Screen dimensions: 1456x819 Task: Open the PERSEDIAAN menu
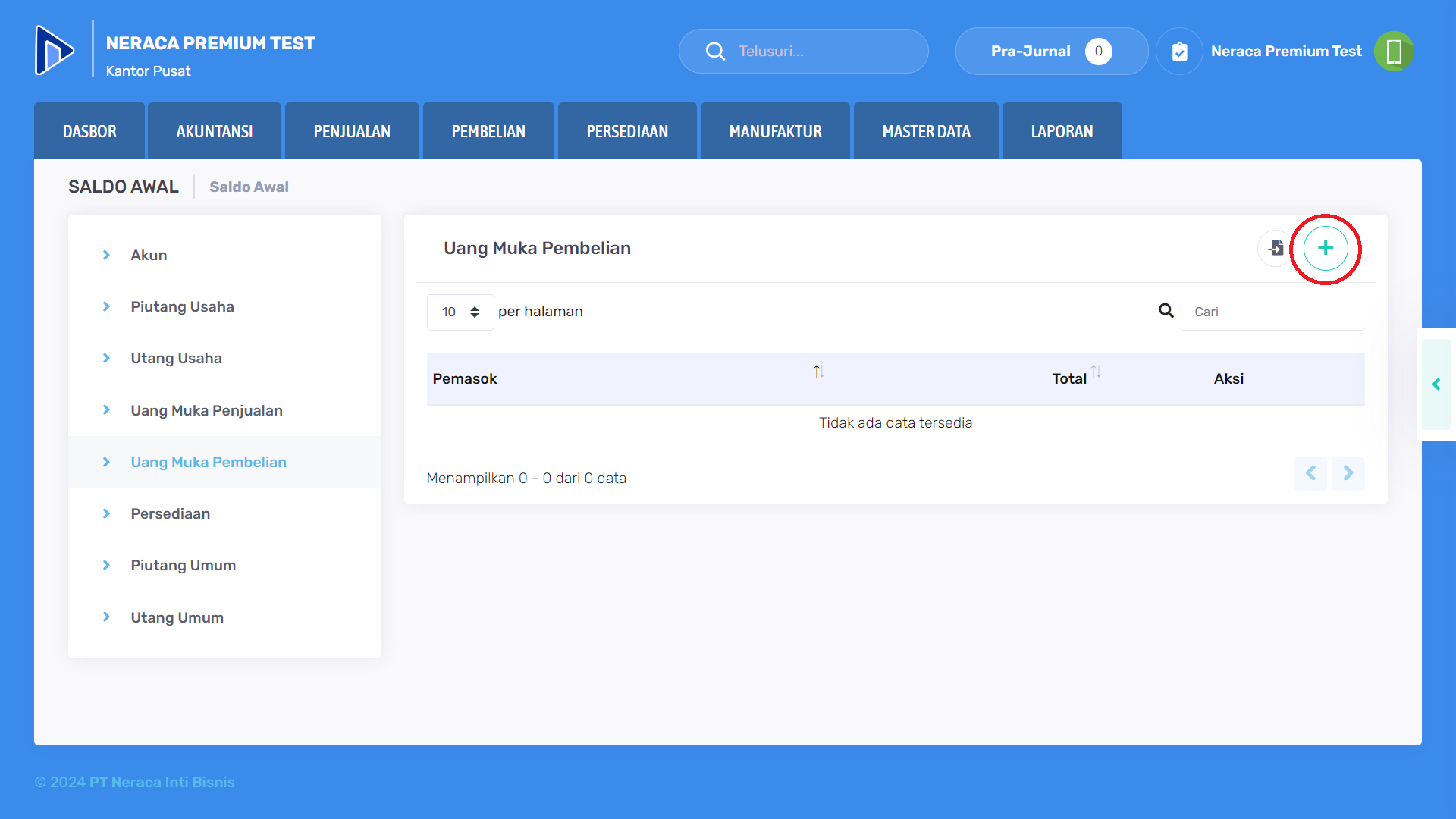click(627, 131)
